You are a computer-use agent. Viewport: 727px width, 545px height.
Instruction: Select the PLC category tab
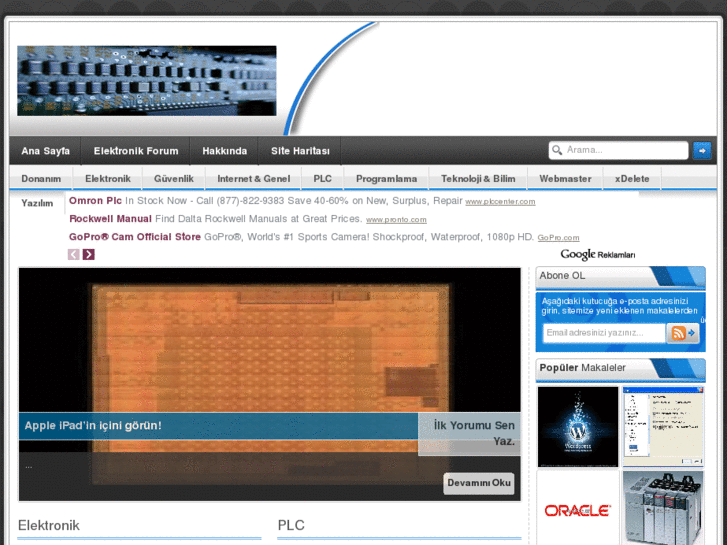(x=322, y=179)
